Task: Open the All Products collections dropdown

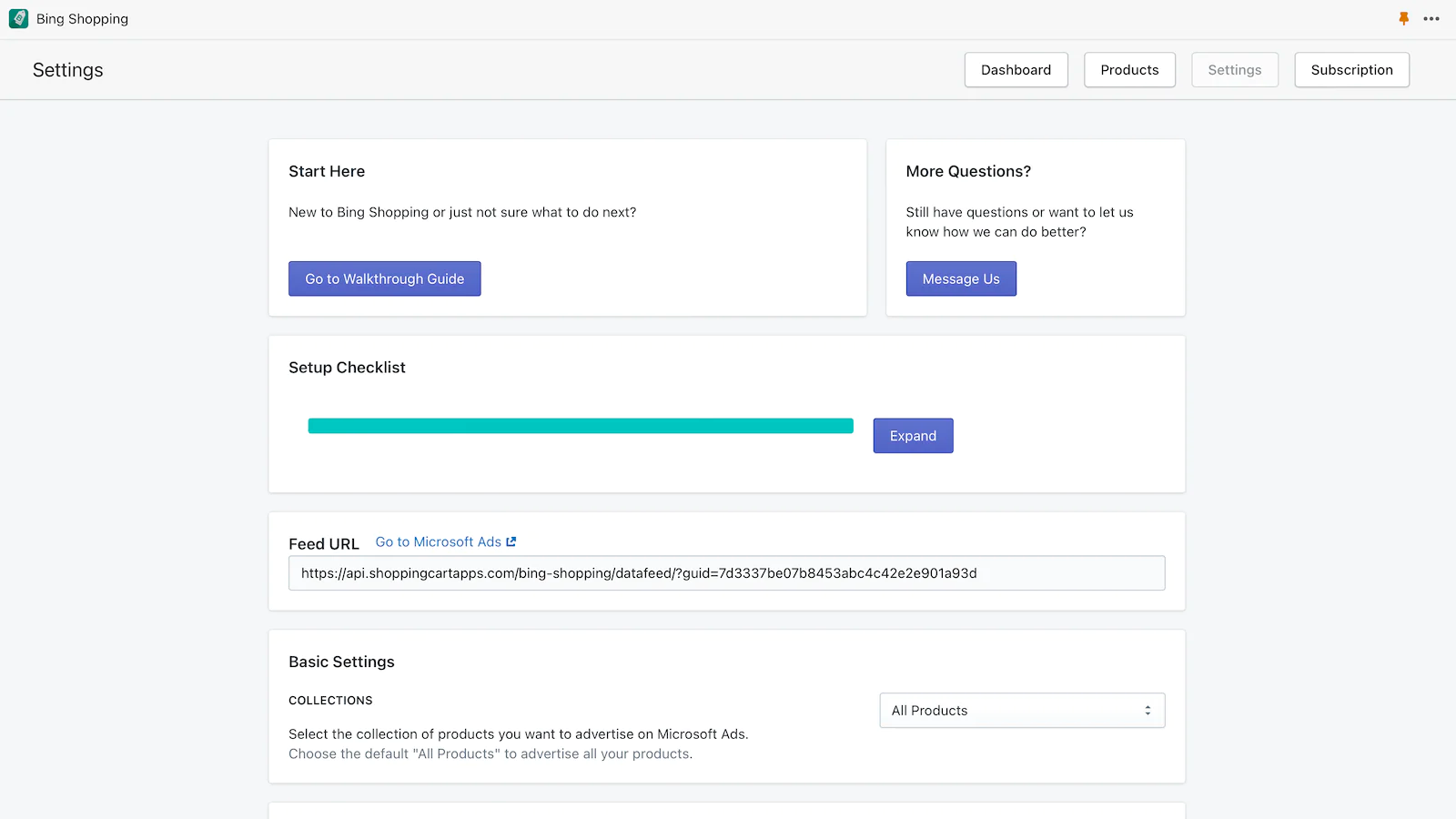Action: [x=1022, y=711]
